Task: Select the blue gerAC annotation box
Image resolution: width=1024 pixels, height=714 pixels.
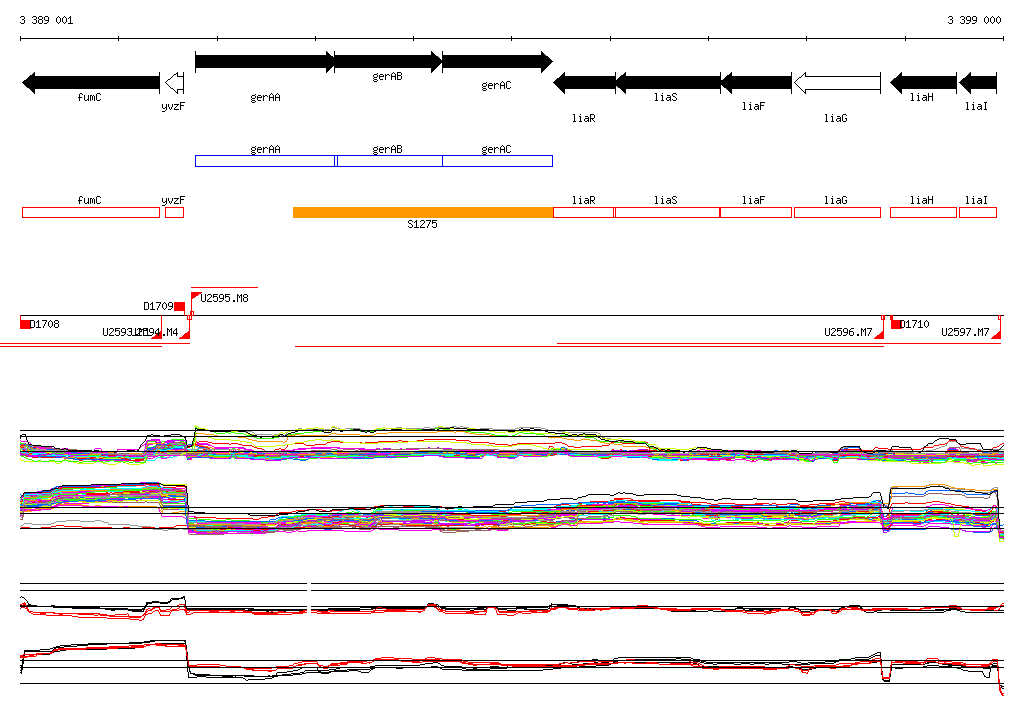Action: [x=498, y=161]
